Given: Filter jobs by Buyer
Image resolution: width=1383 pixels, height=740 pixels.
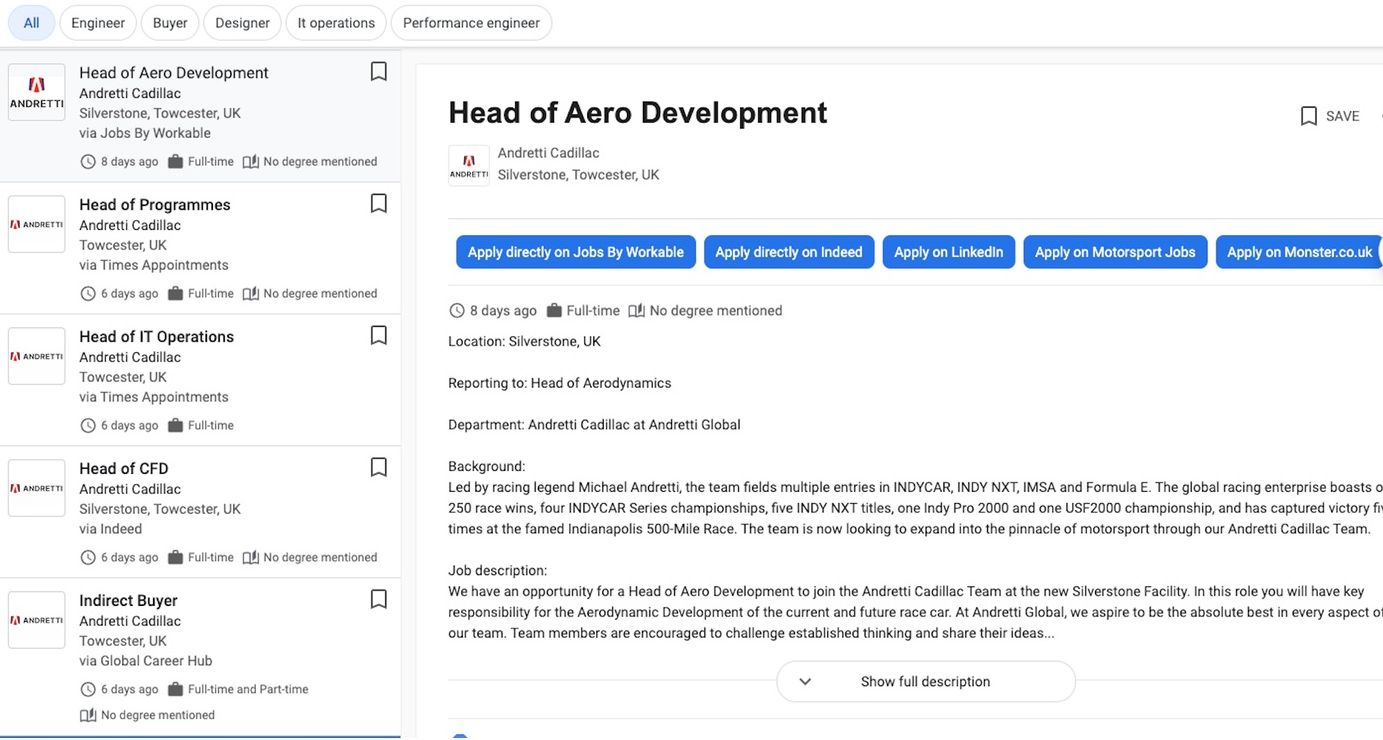Looking at the screenshot, I should 170,23.
